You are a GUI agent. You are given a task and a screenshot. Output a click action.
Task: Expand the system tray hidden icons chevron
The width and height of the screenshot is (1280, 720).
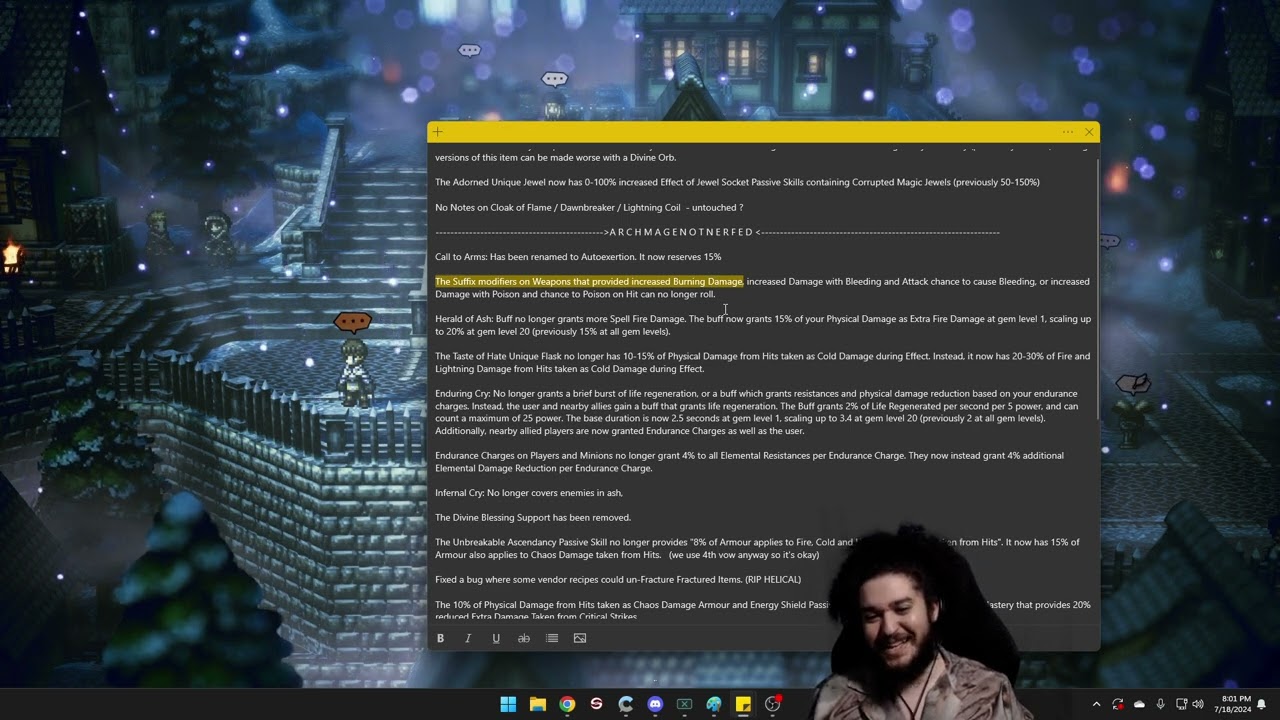tap(1096, 704)
